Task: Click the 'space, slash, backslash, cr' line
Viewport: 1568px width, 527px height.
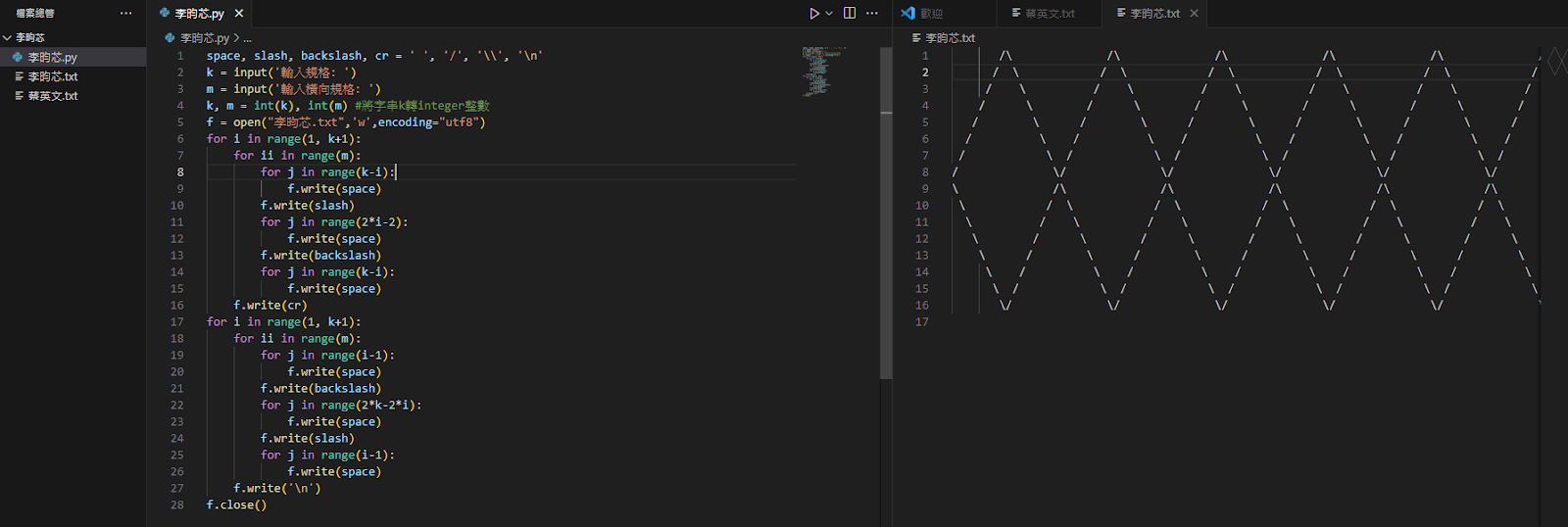Action: click(374, 56)
